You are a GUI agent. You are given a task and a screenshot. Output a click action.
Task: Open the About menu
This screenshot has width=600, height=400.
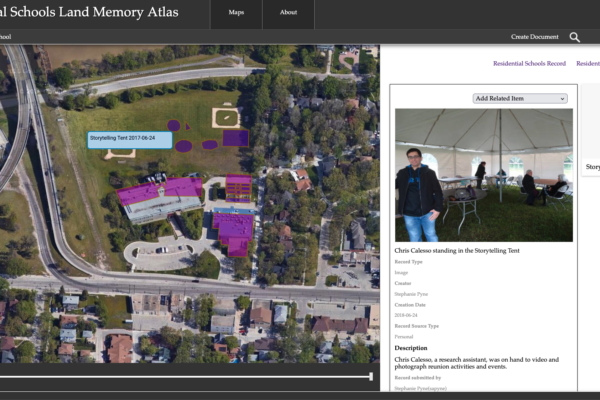[288, 13]
